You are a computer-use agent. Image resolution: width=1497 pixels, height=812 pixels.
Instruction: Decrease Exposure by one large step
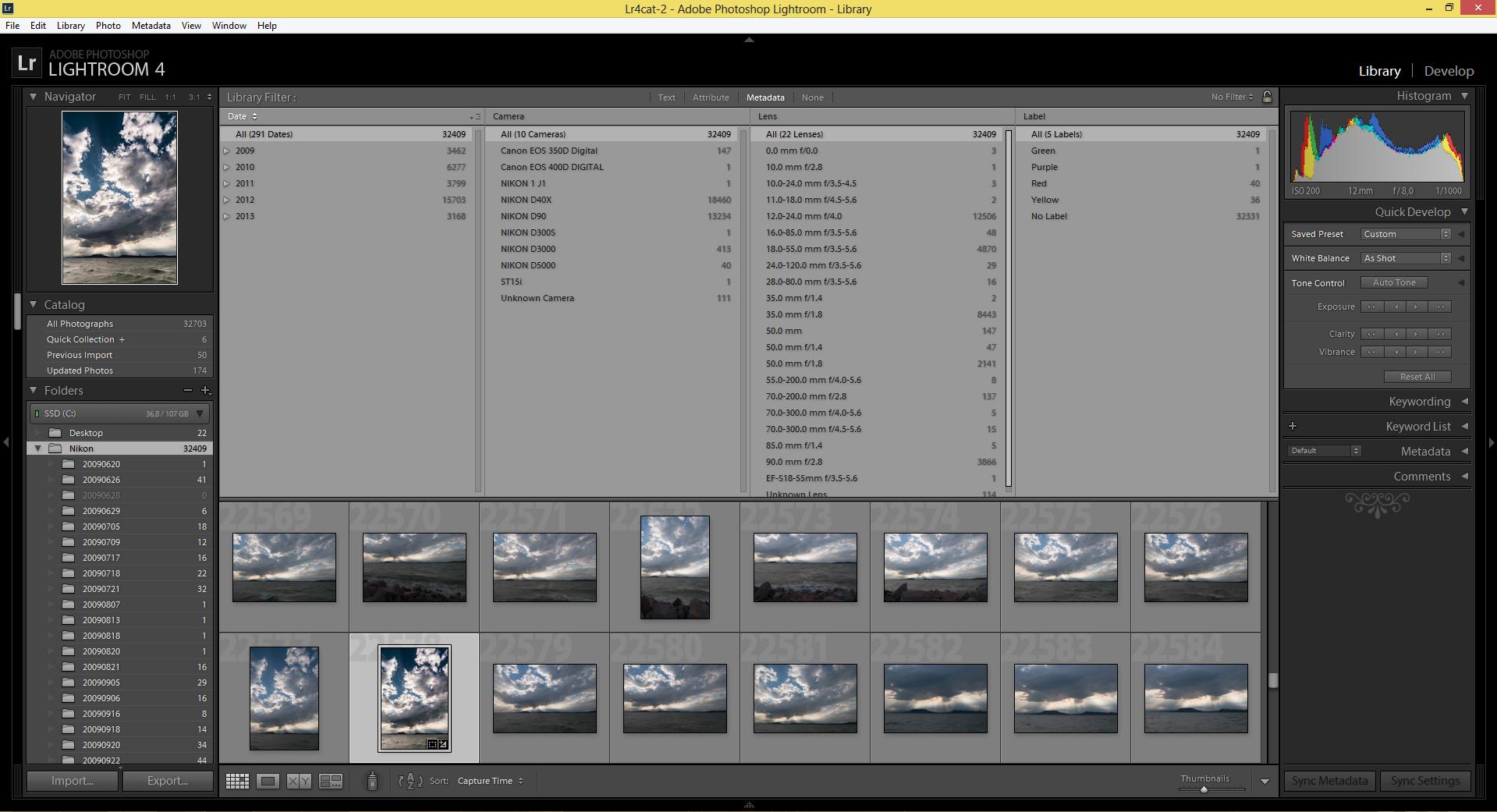1371,307
